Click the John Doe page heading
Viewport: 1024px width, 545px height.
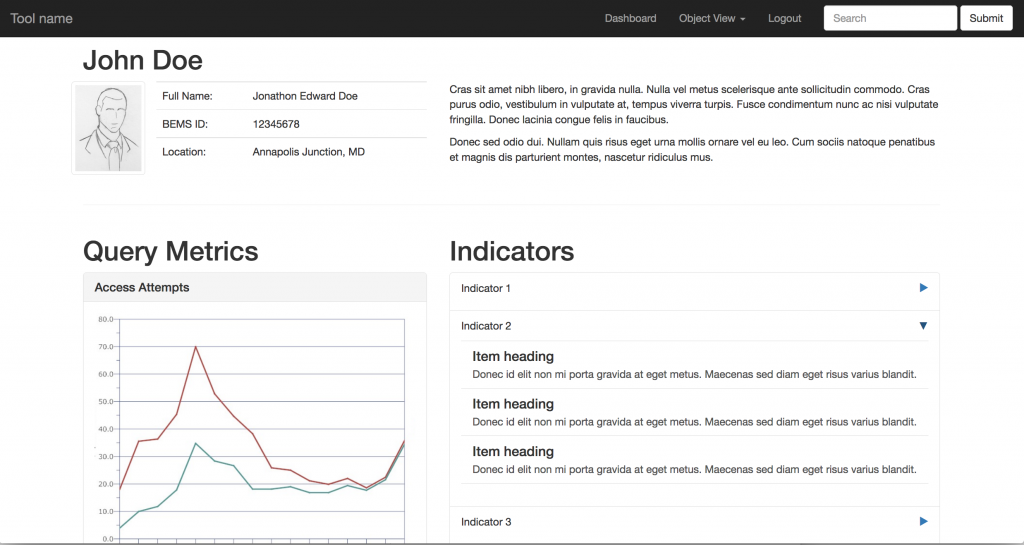point(142,60)
